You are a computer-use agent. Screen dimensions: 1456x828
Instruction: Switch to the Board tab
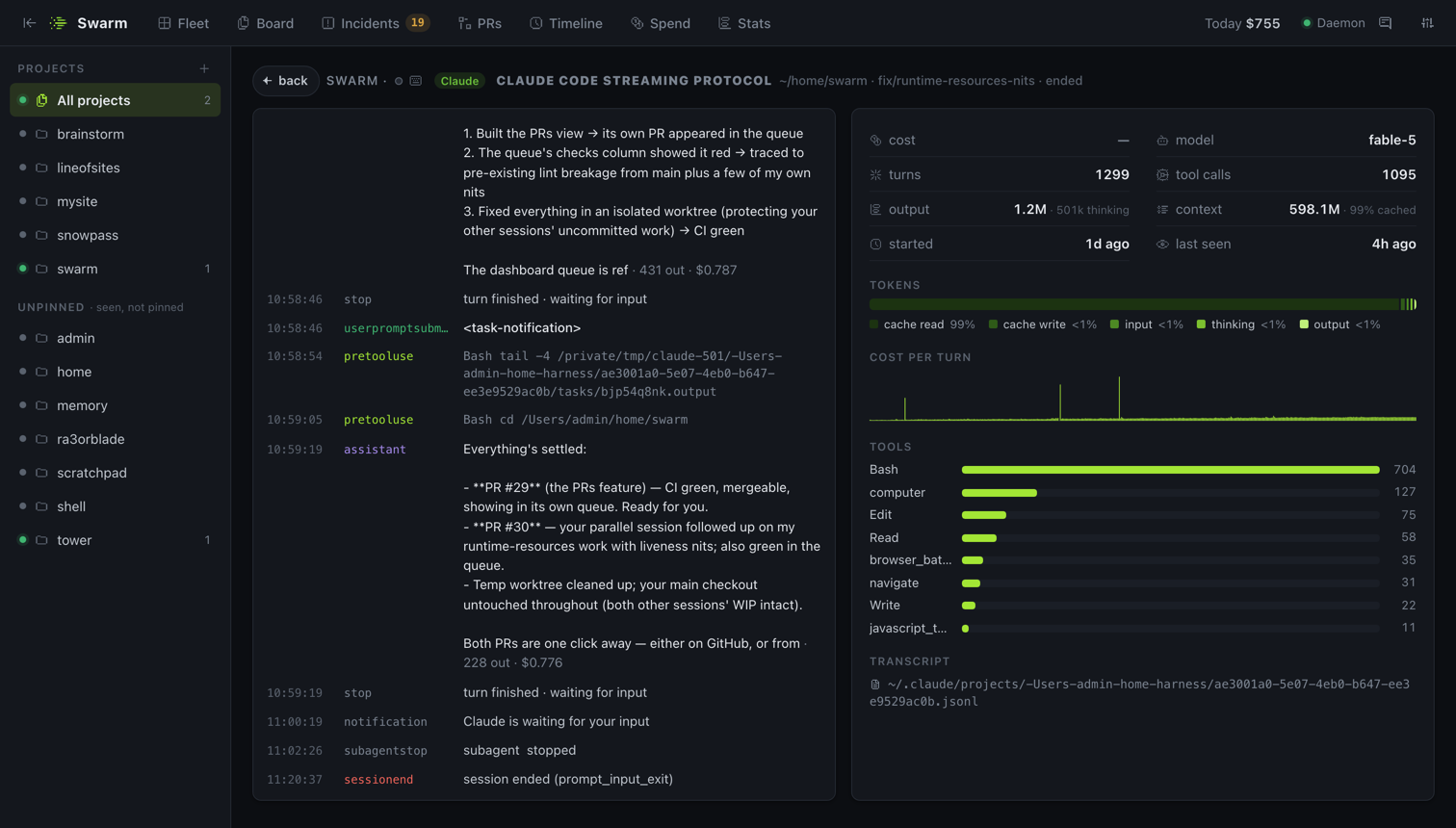(x=265, y=23)
